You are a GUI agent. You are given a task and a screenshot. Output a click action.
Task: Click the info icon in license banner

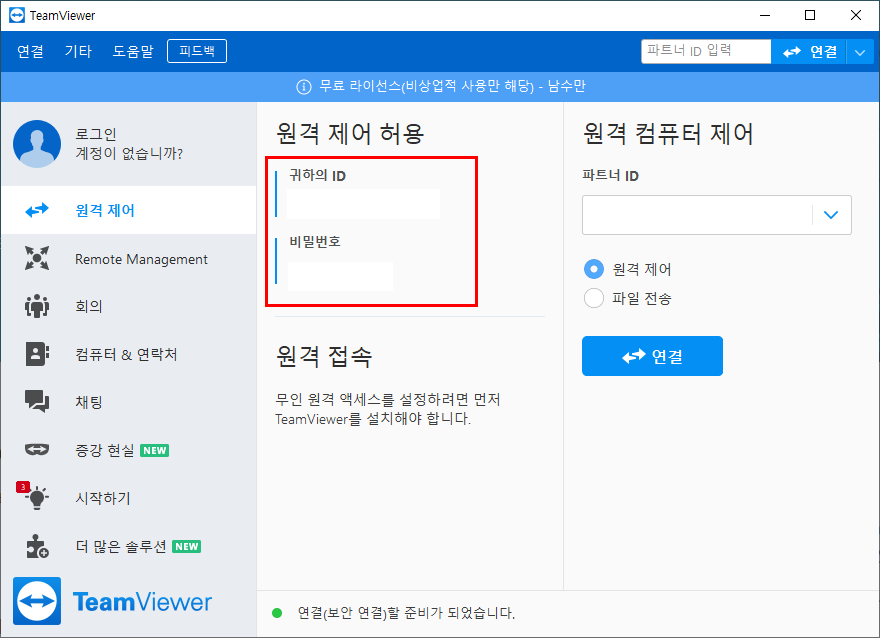click(304, 86)
